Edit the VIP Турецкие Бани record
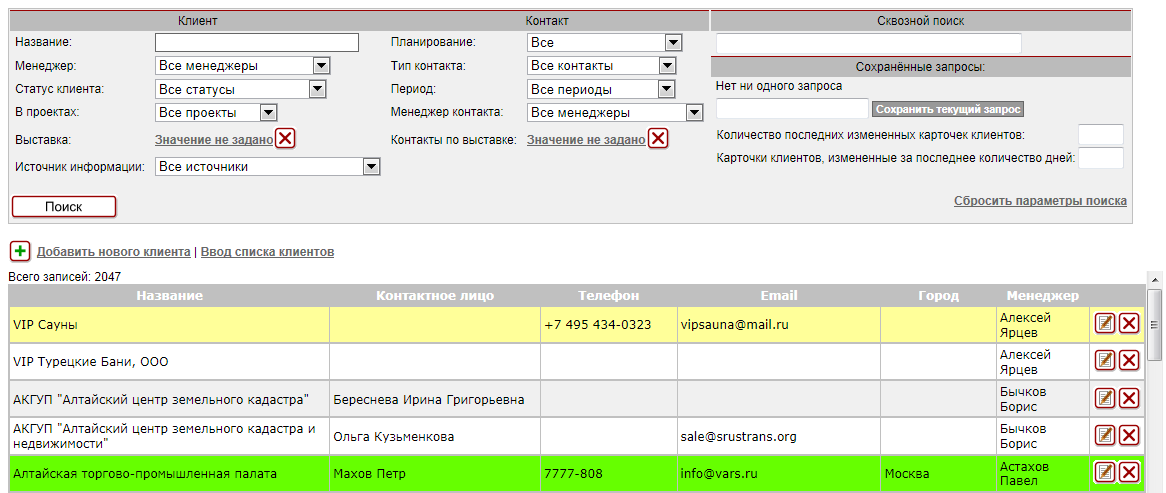 pos(1105,361)
